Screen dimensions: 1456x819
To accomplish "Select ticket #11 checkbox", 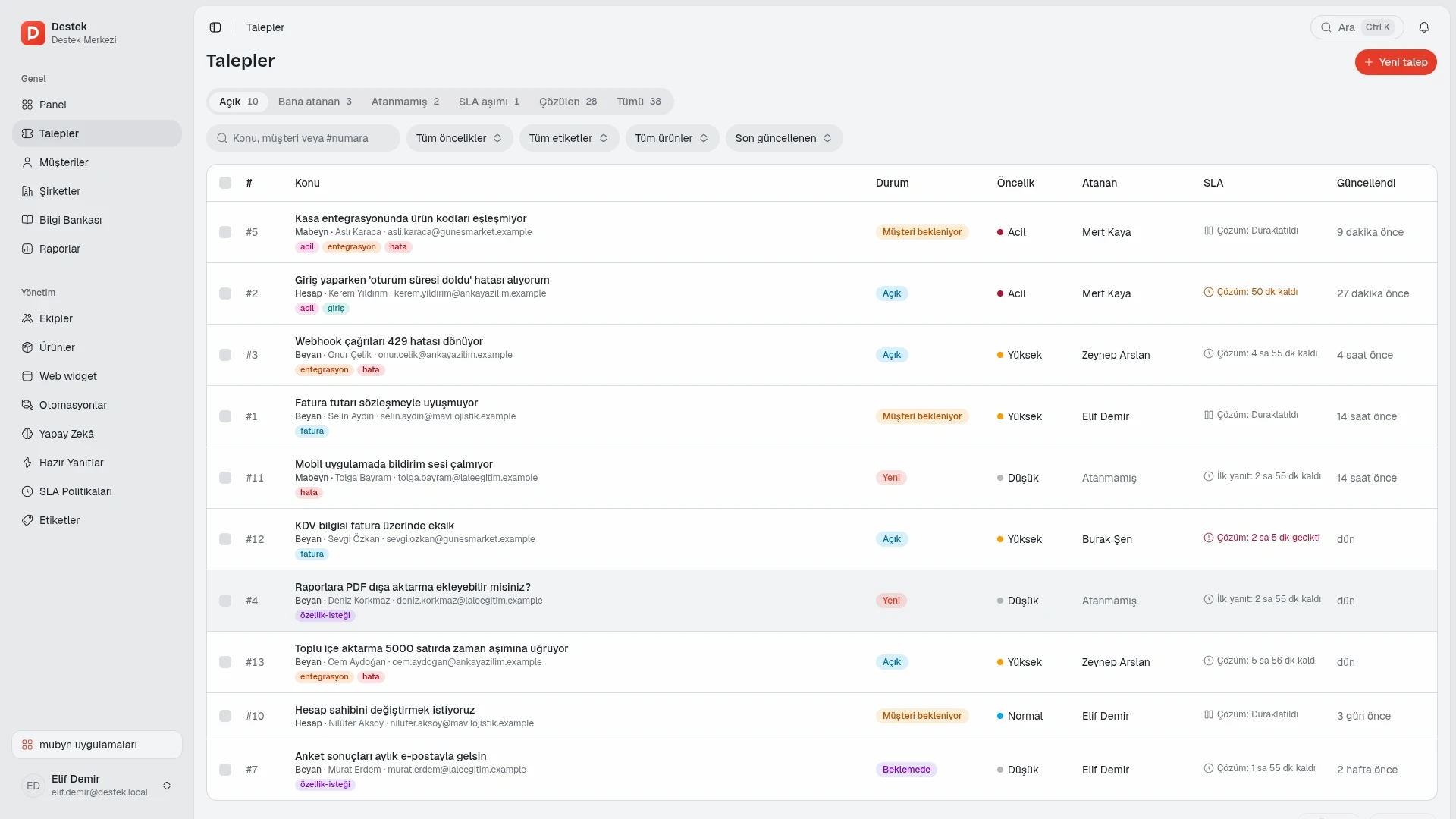I will (x=225, y=478).
